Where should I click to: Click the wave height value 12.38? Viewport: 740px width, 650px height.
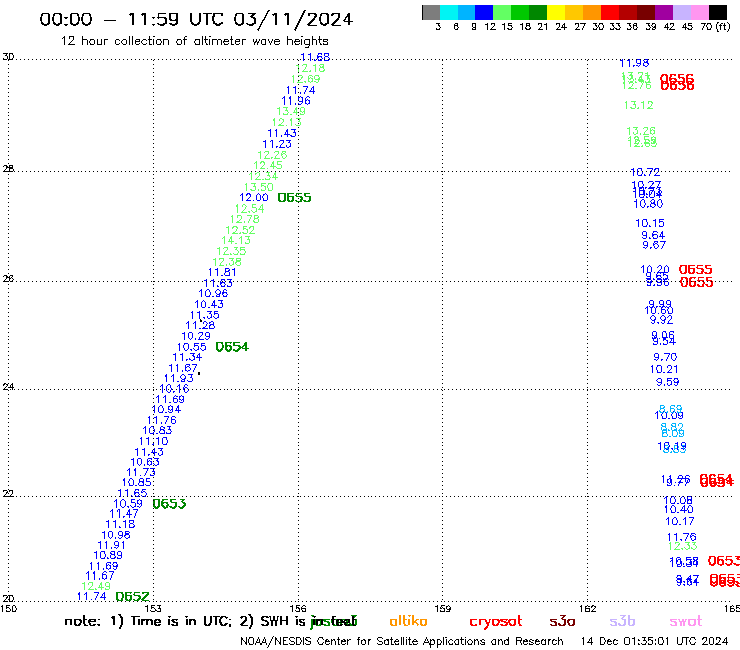click(x=227, y=262)
